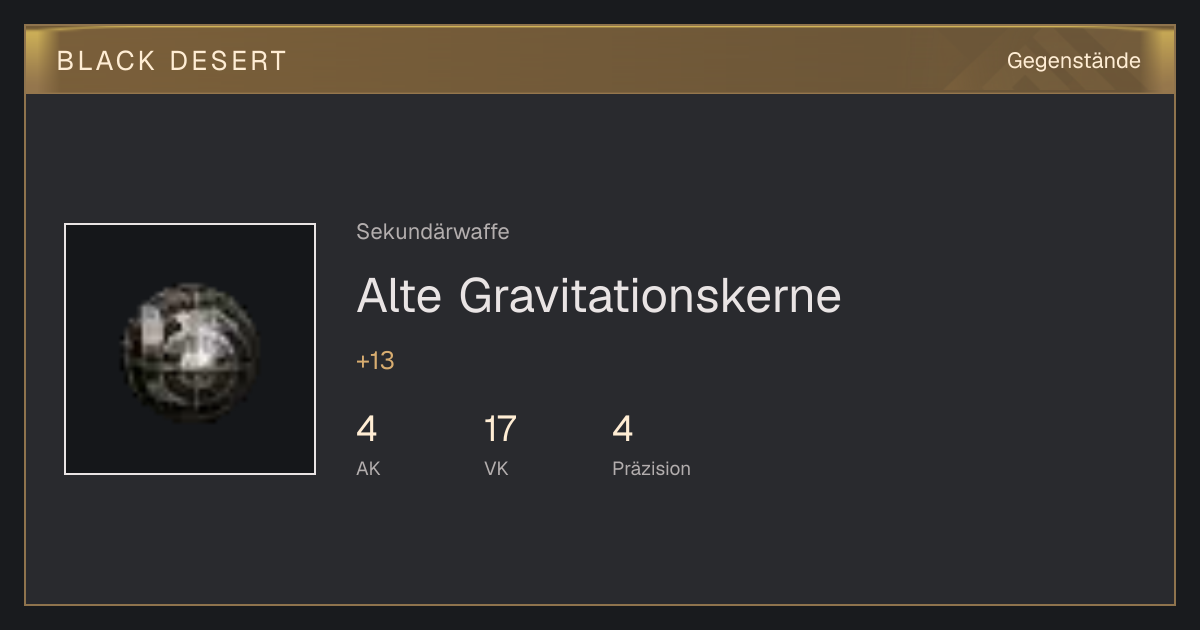Open the Gegenstände link in header

1073,61
